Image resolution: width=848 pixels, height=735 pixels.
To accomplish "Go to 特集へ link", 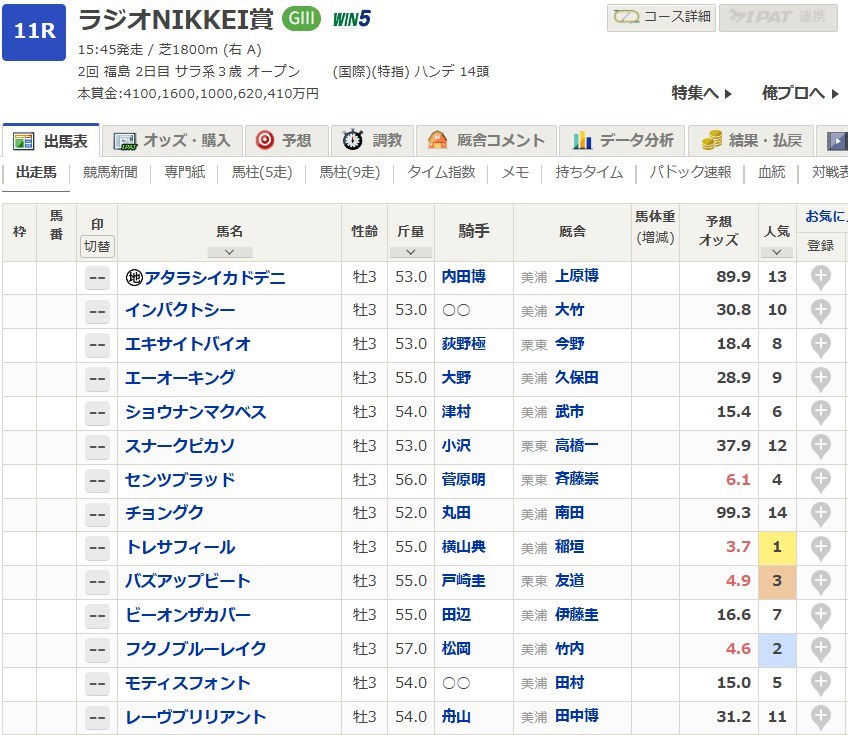I will click(x=701, y=94).
